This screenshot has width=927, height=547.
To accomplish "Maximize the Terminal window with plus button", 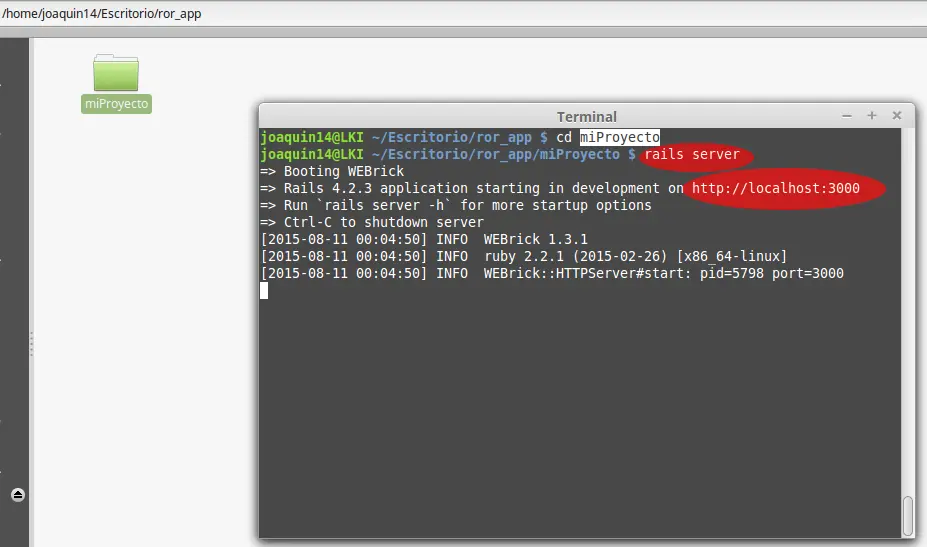I will tap(871, 115).
